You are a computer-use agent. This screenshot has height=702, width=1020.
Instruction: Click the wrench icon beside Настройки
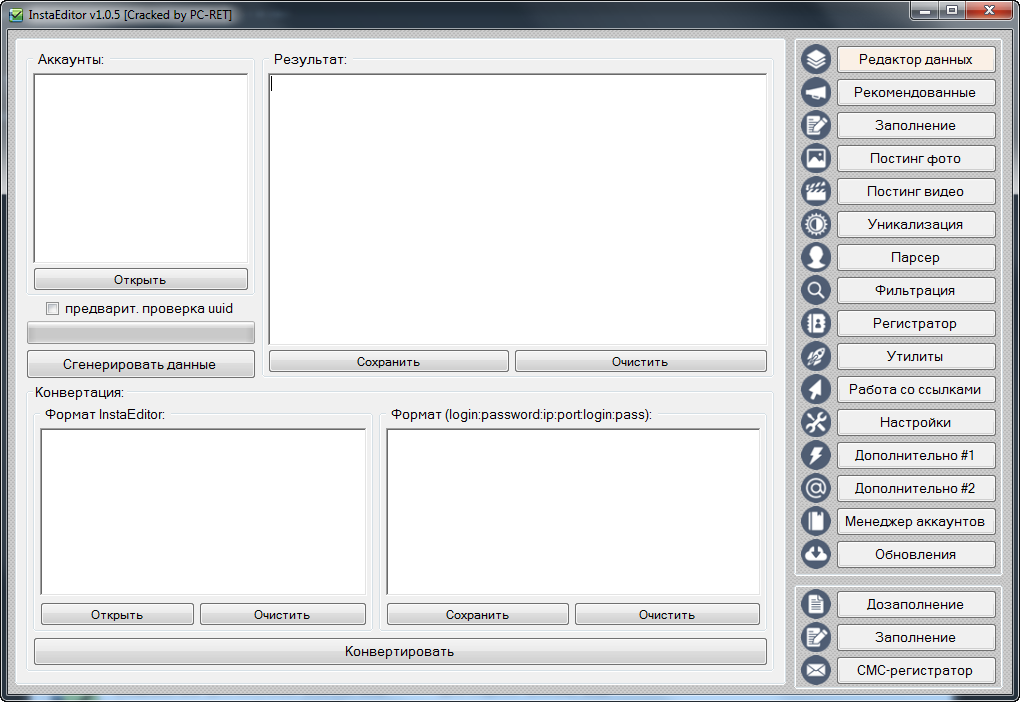[816, 423]
